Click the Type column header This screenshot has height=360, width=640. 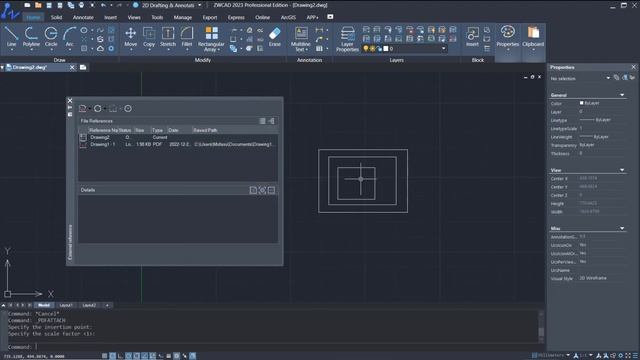click(158, 130)
